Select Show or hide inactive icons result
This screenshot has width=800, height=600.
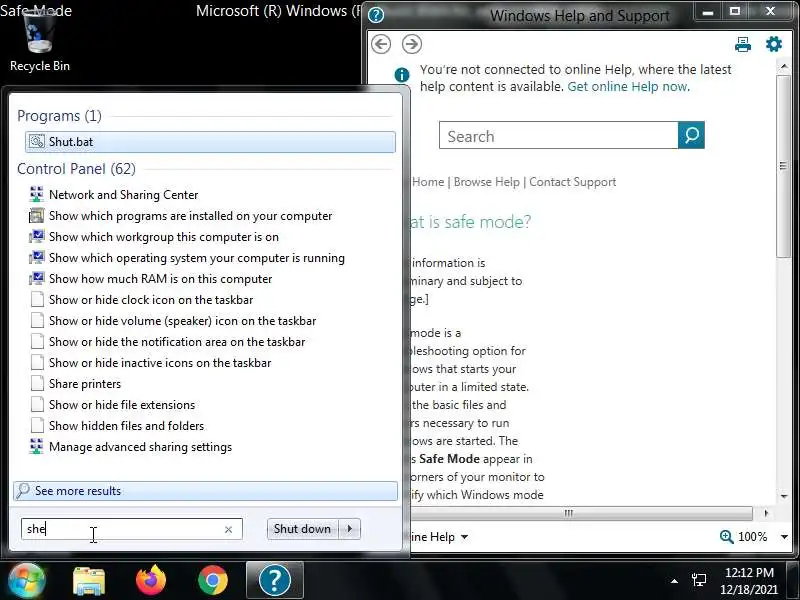tap(150, 362)
